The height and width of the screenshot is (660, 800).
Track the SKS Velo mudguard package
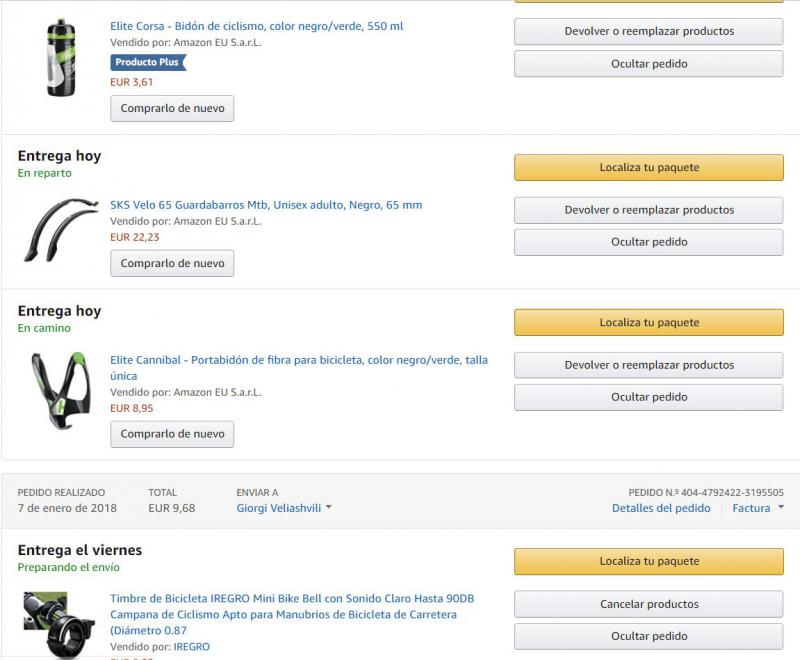[649, 168]
